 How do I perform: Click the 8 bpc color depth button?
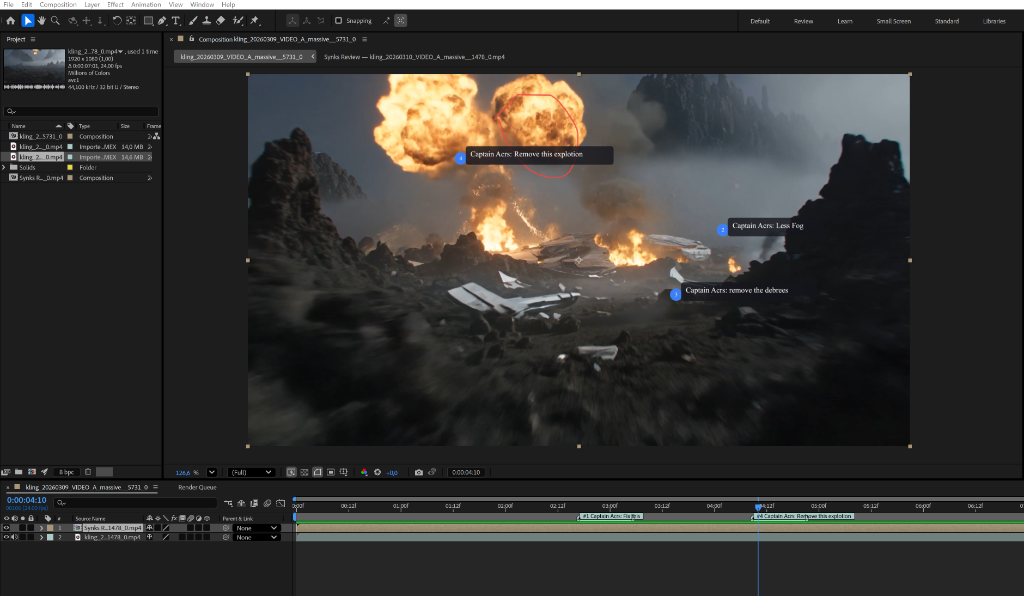click(x=66, y=472)
